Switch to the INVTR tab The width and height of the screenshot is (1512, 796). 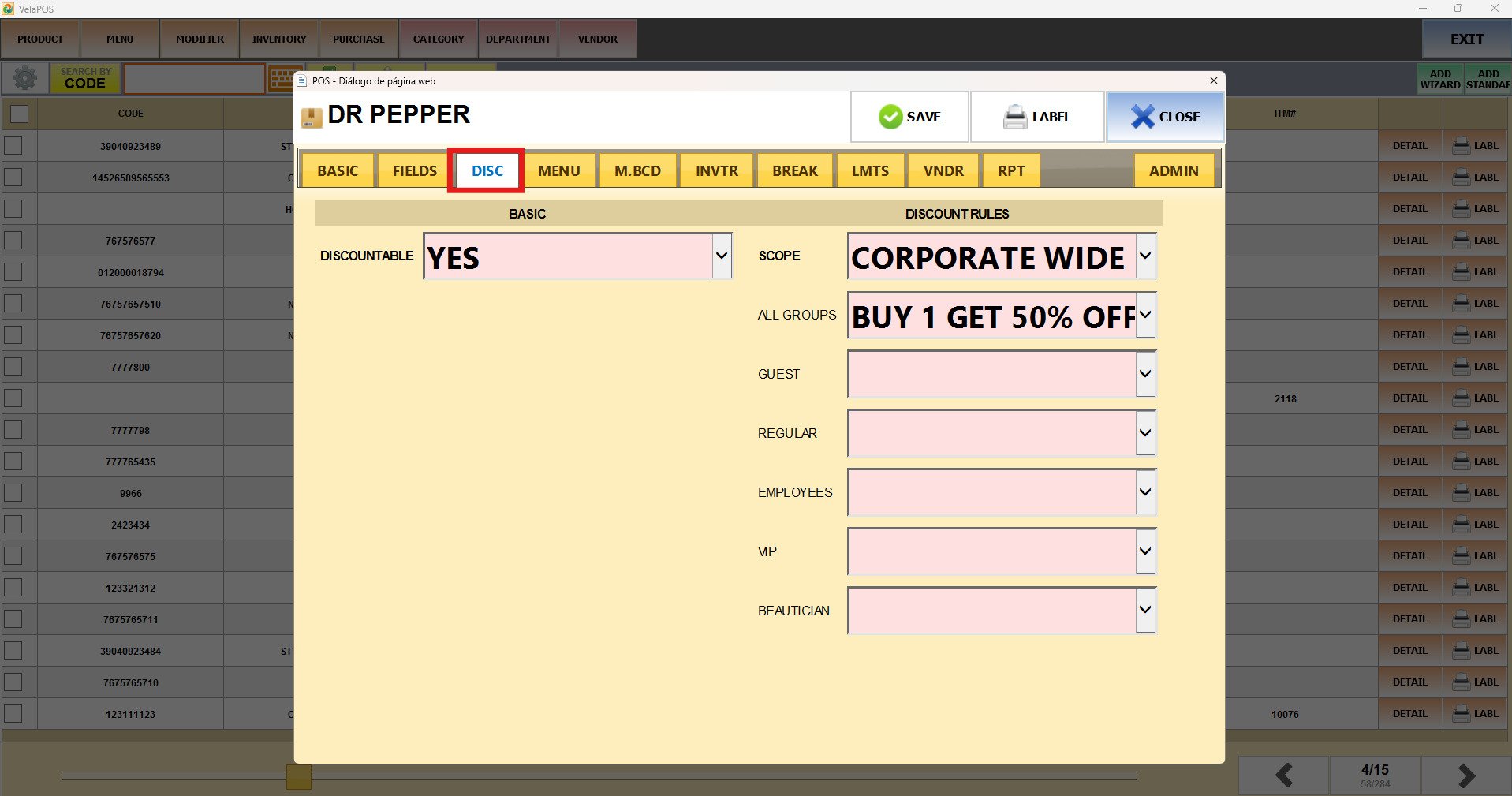pyautogui.click(x=716, y=171)
